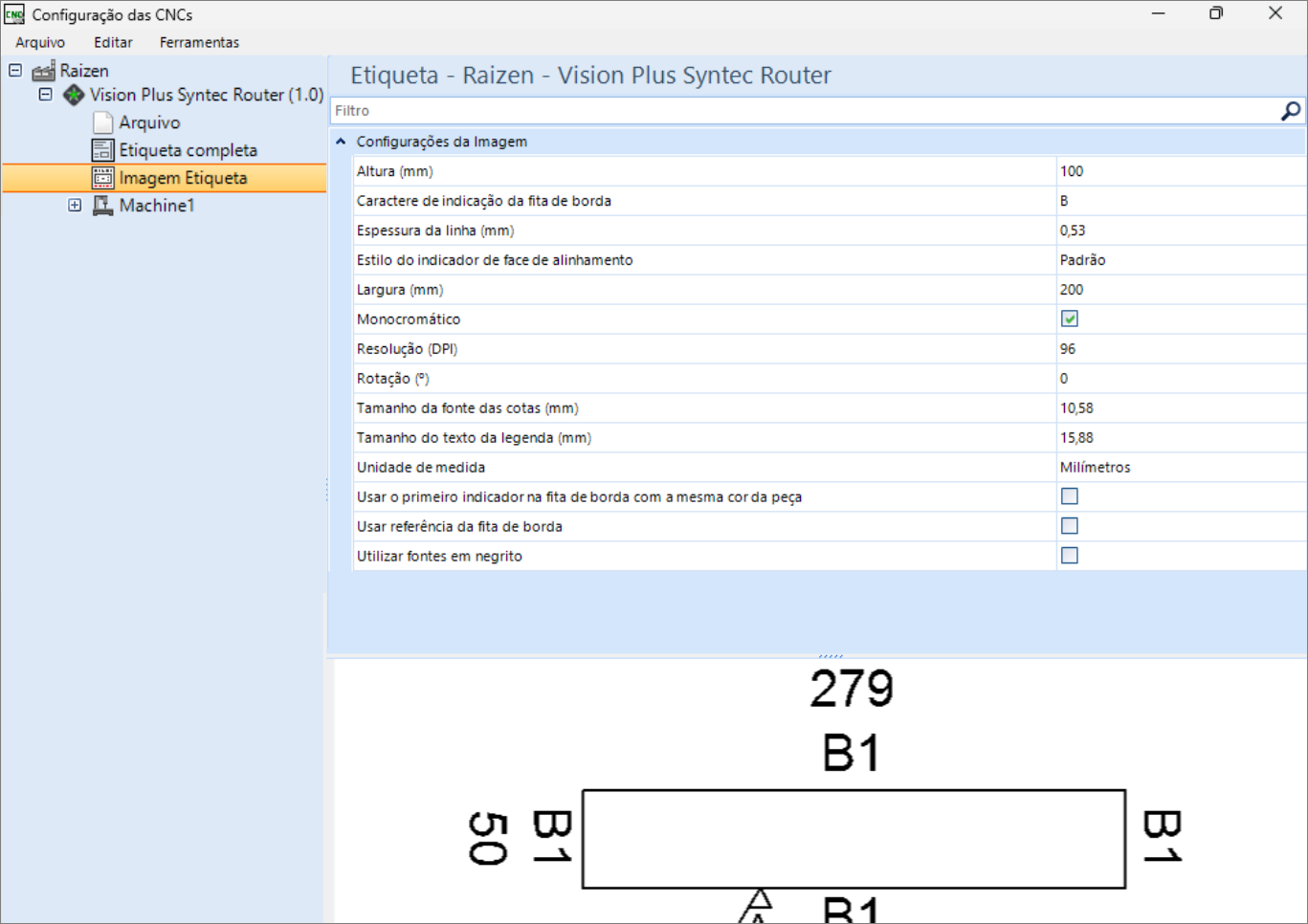Screen dimensions: 1308x924
Task: Edit Tamanho do texto da legenda 15,88
Action: tap(1181, 438)
